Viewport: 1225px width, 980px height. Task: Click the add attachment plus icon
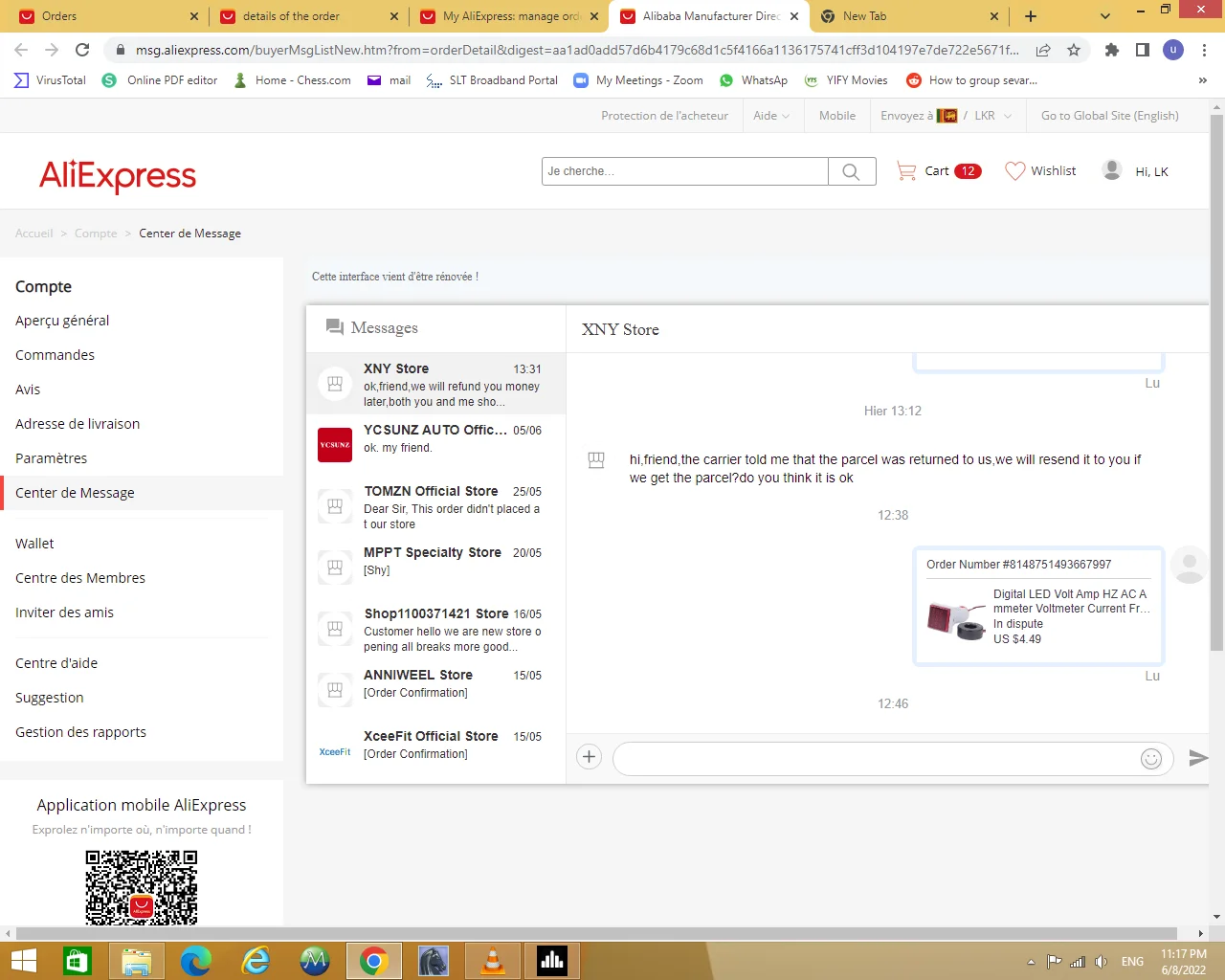(x=589, y=757)
